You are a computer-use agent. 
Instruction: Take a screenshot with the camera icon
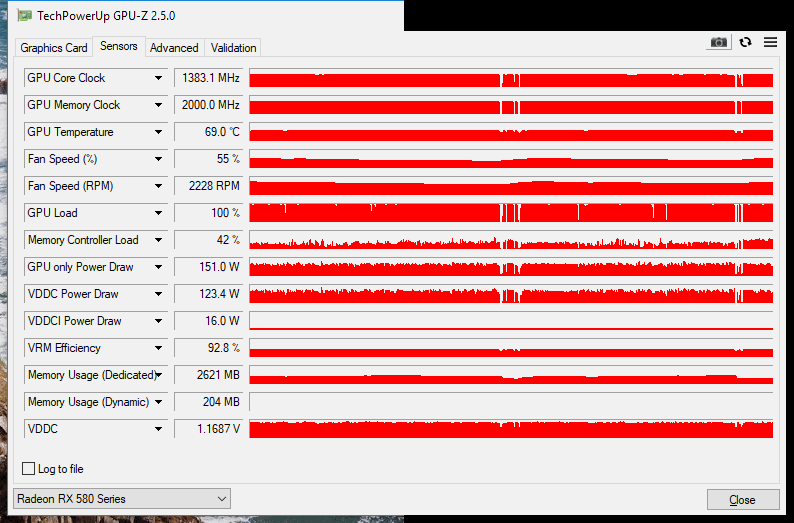(719, 43)
